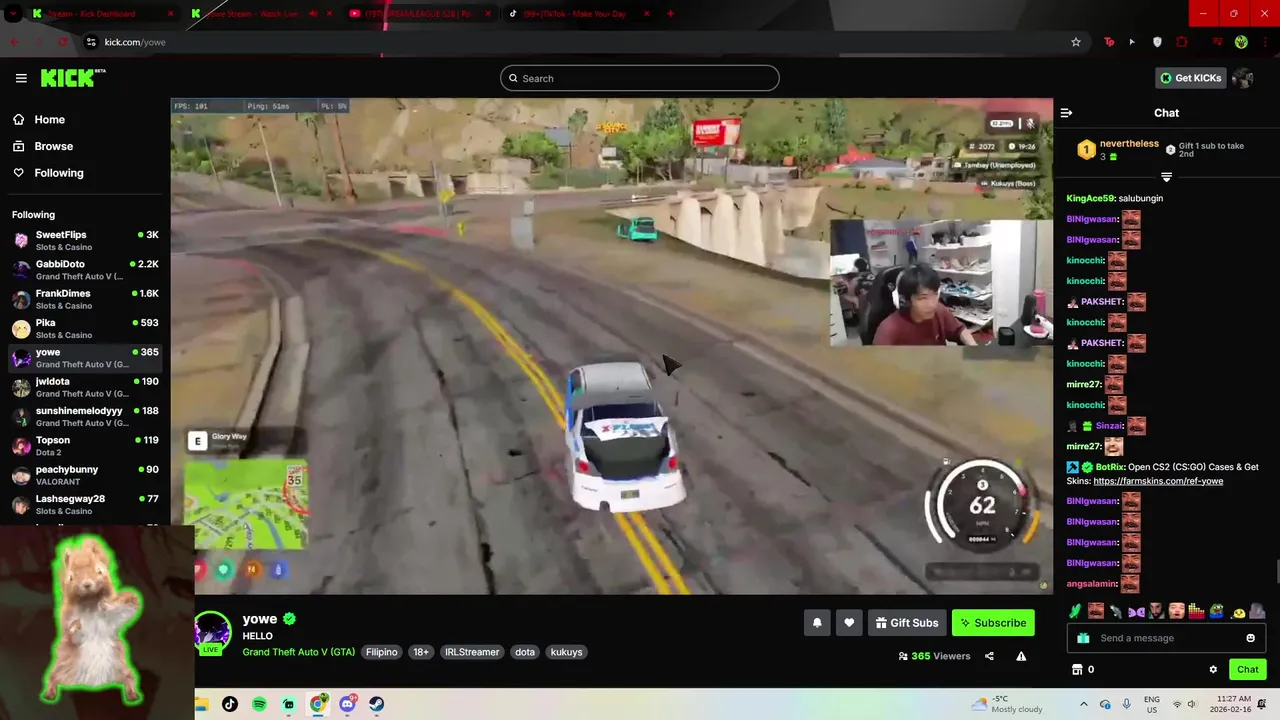Click top gifter nevertheless
Viewport: 1280px width, 720px height.
(1129, 144)
